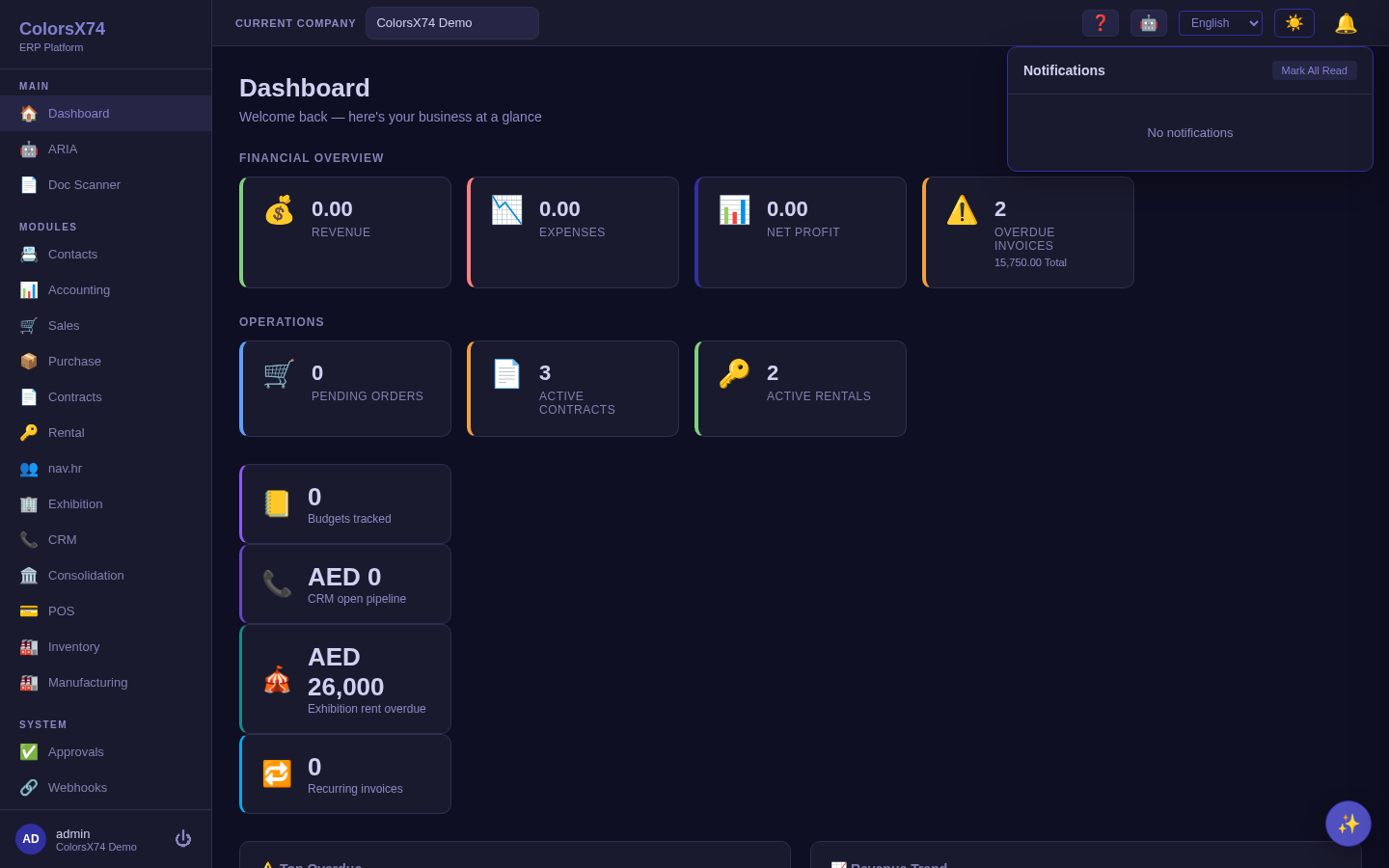Click the AD user avatar
This screenshot has height=868, width=1389.
(31, 839)
